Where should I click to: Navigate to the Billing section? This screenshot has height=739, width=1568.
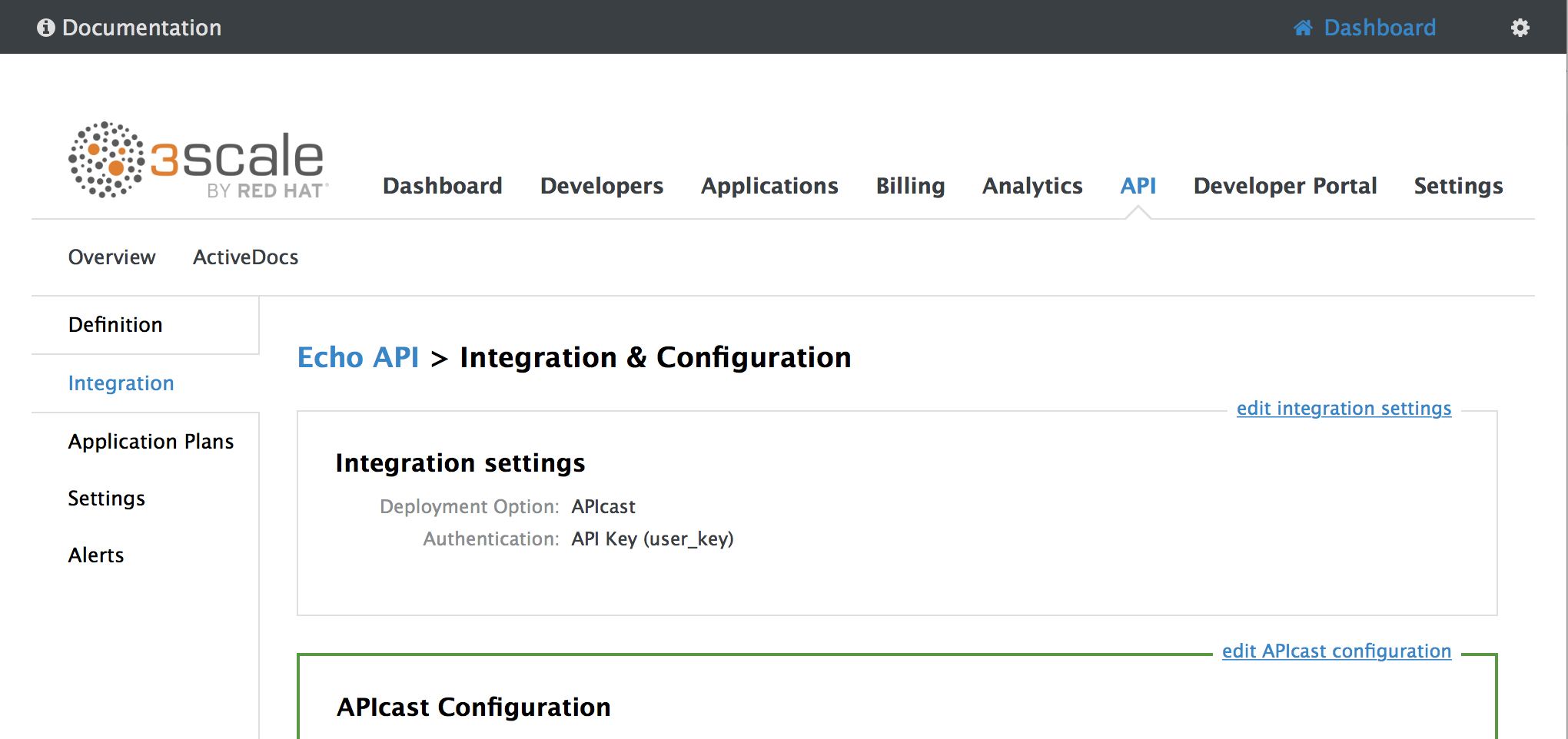click(x=910, y=186)
